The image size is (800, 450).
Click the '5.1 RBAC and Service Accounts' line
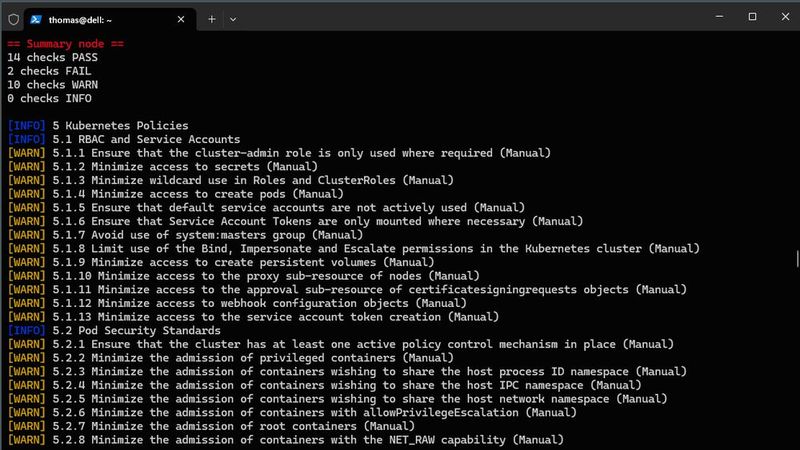click(x=124, y=139)
